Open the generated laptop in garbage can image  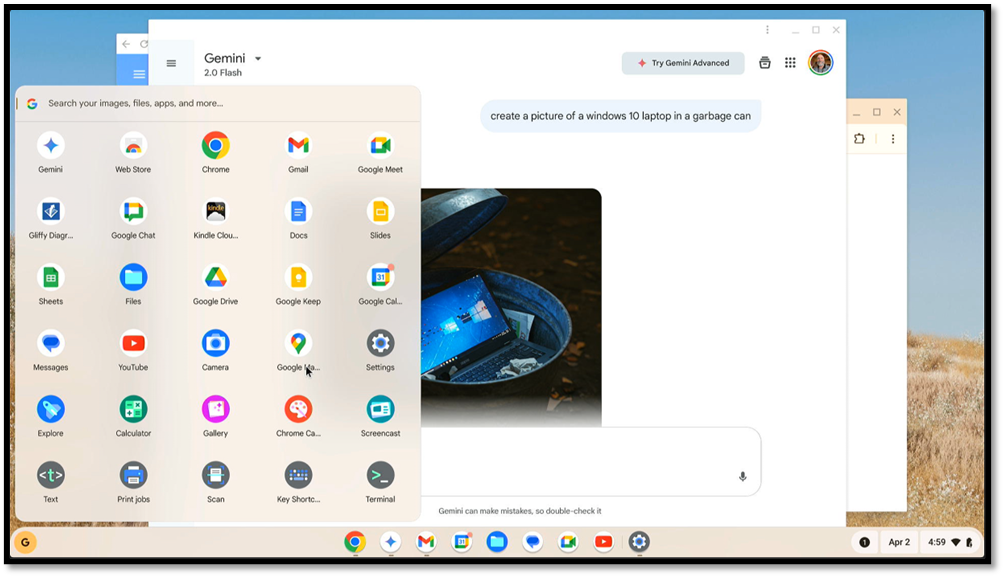pos(510,300)
